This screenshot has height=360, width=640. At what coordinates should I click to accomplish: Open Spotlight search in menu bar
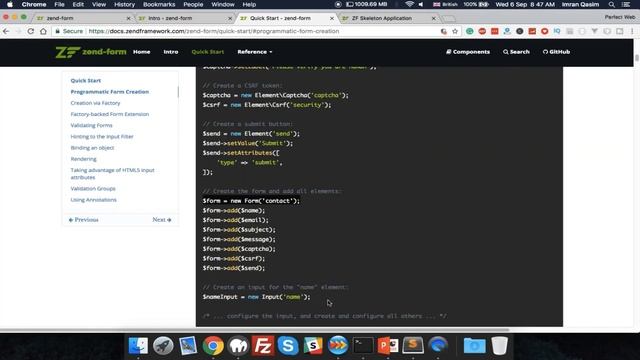611,4
